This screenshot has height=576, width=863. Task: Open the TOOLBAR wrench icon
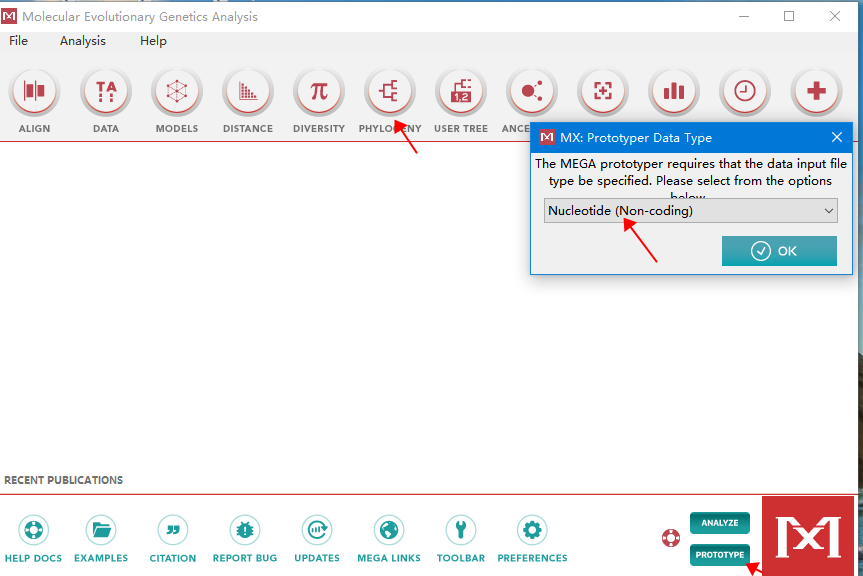tap(461, 530)
